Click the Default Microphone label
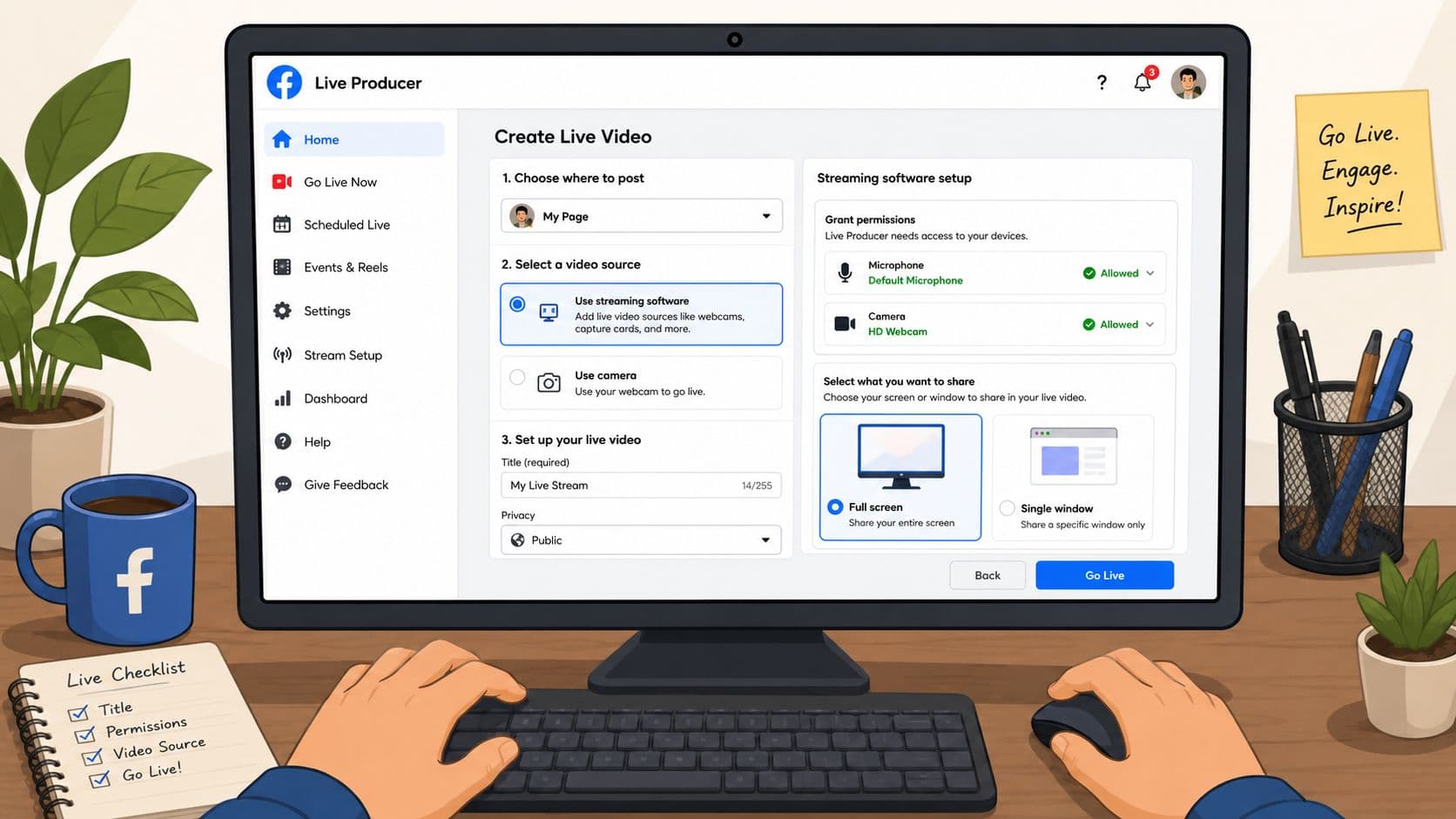Screen dimensions: 1456x819 pos(915,280)
